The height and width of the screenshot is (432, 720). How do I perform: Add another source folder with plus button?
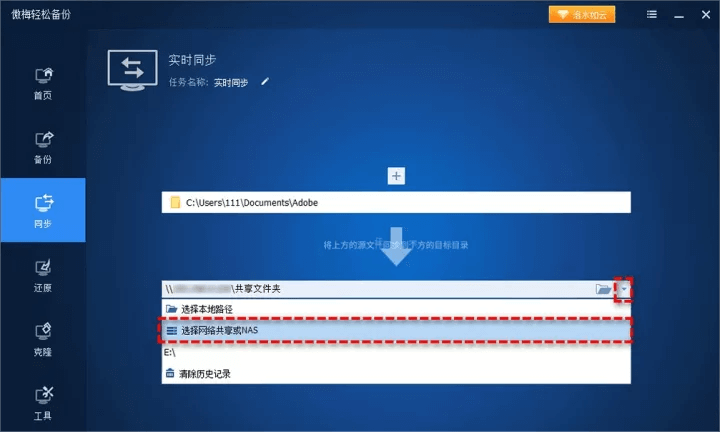[x=396, y=176]
